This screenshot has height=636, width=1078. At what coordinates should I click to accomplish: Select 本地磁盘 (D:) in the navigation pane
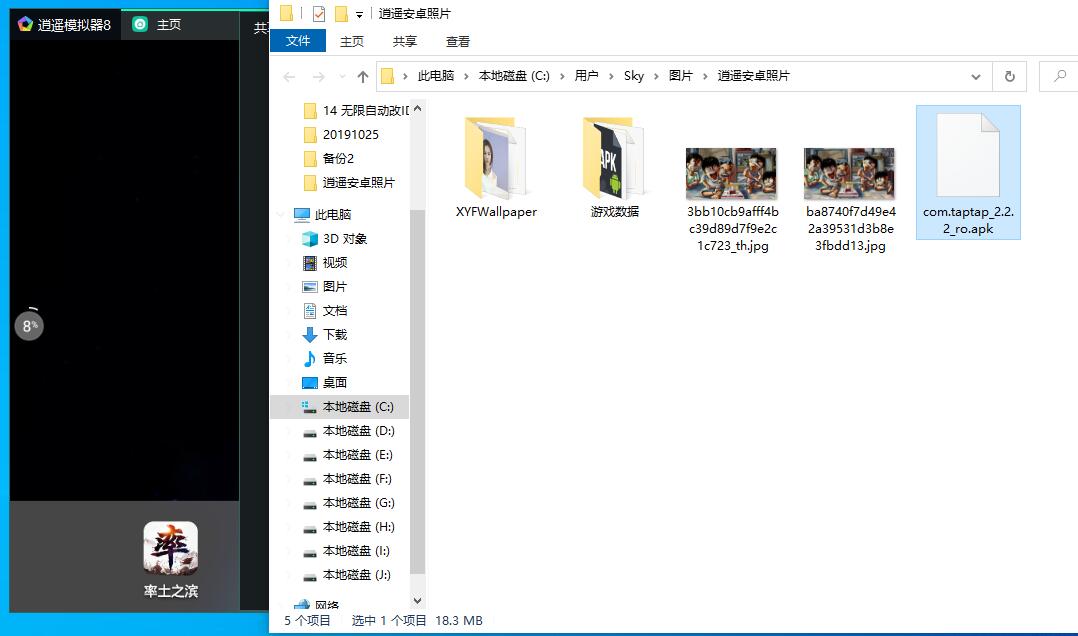358,431
